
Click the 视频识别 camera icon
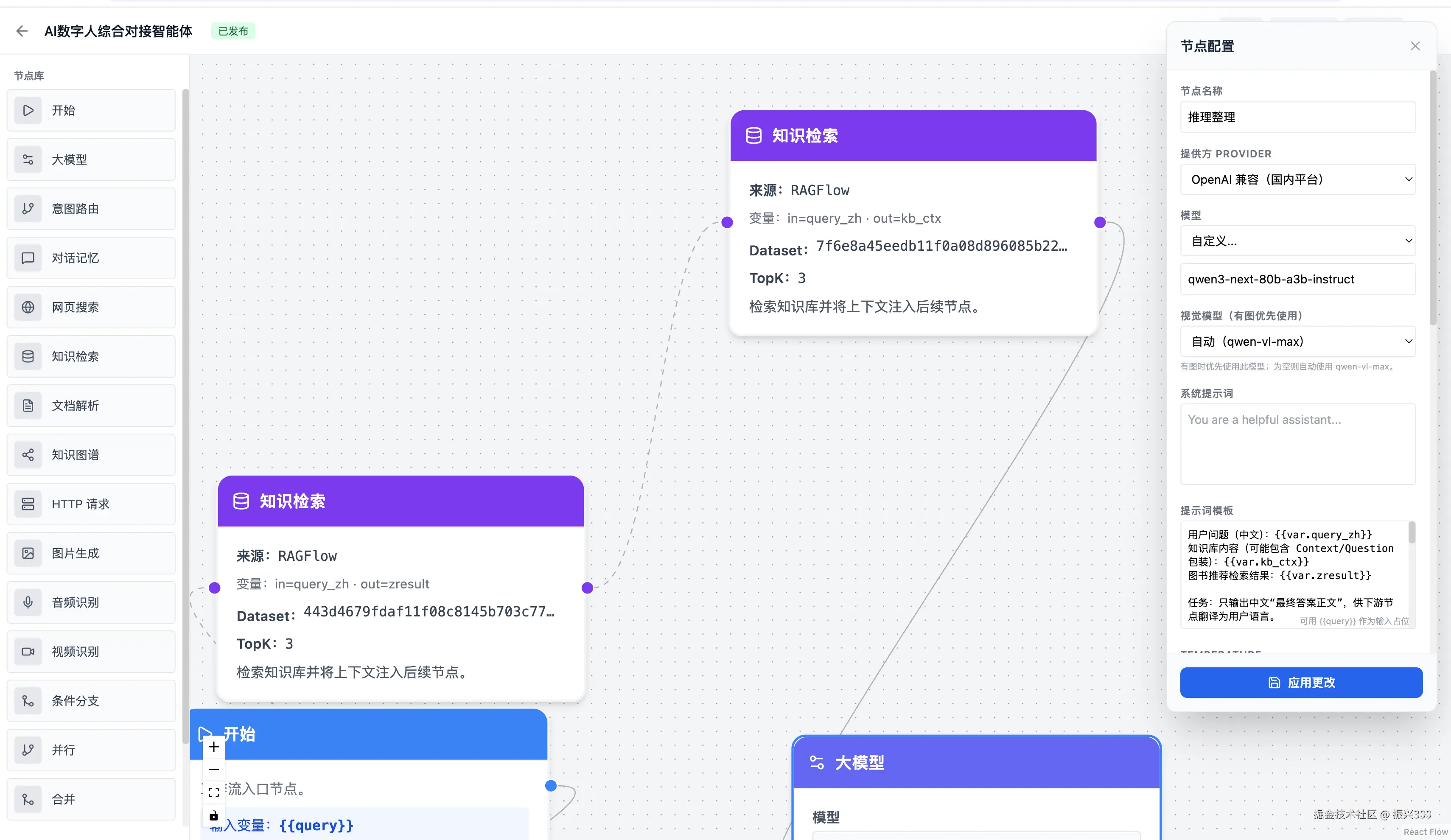tap(28, 652)
